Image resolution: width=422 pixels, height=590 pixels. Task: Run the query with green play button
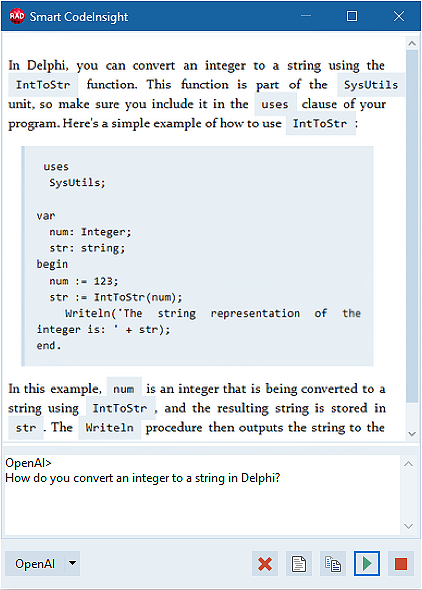[367, 564]
